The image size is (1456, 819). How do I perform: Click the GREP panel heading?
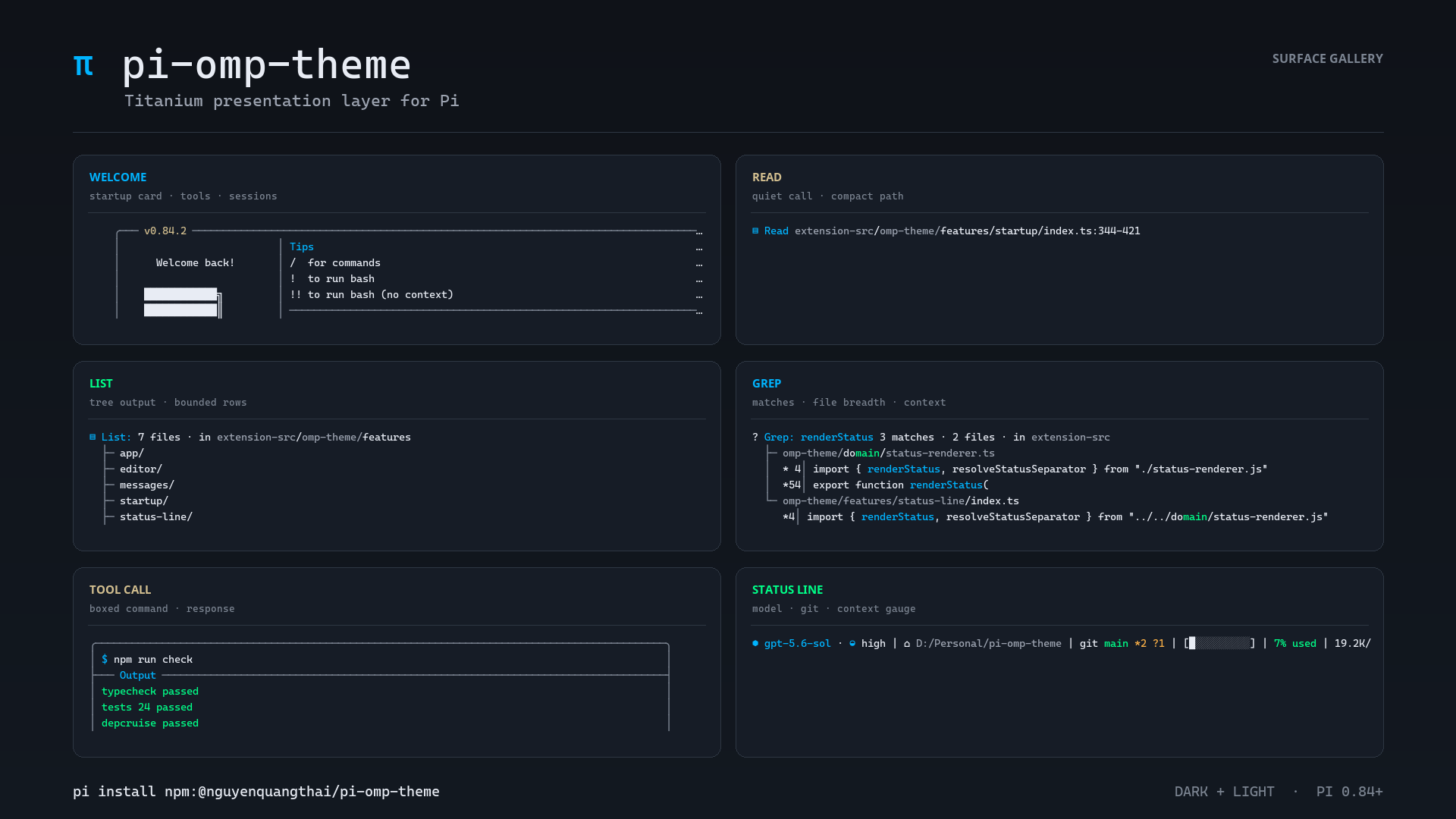pyautogui.click(x=767, y=383)
